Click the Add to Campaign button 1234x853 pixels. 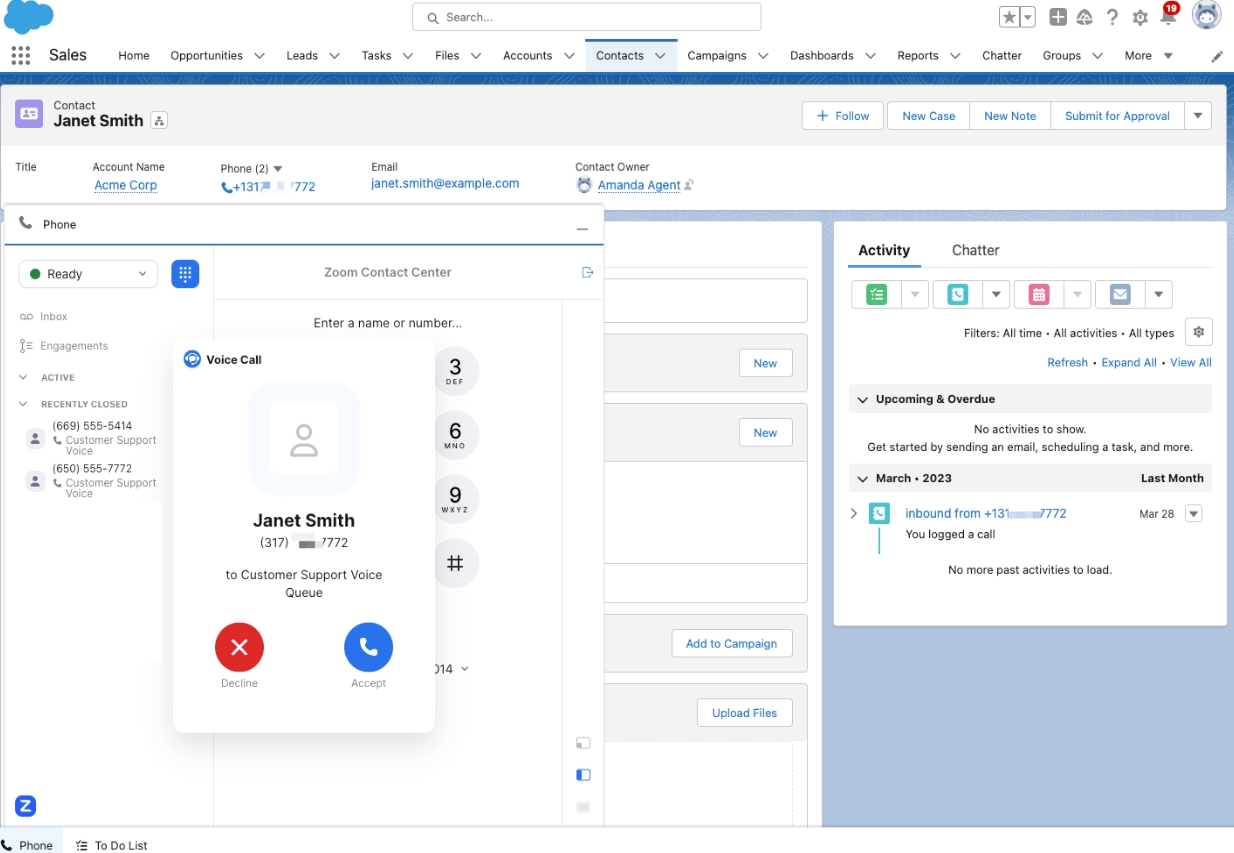point(731,644)
